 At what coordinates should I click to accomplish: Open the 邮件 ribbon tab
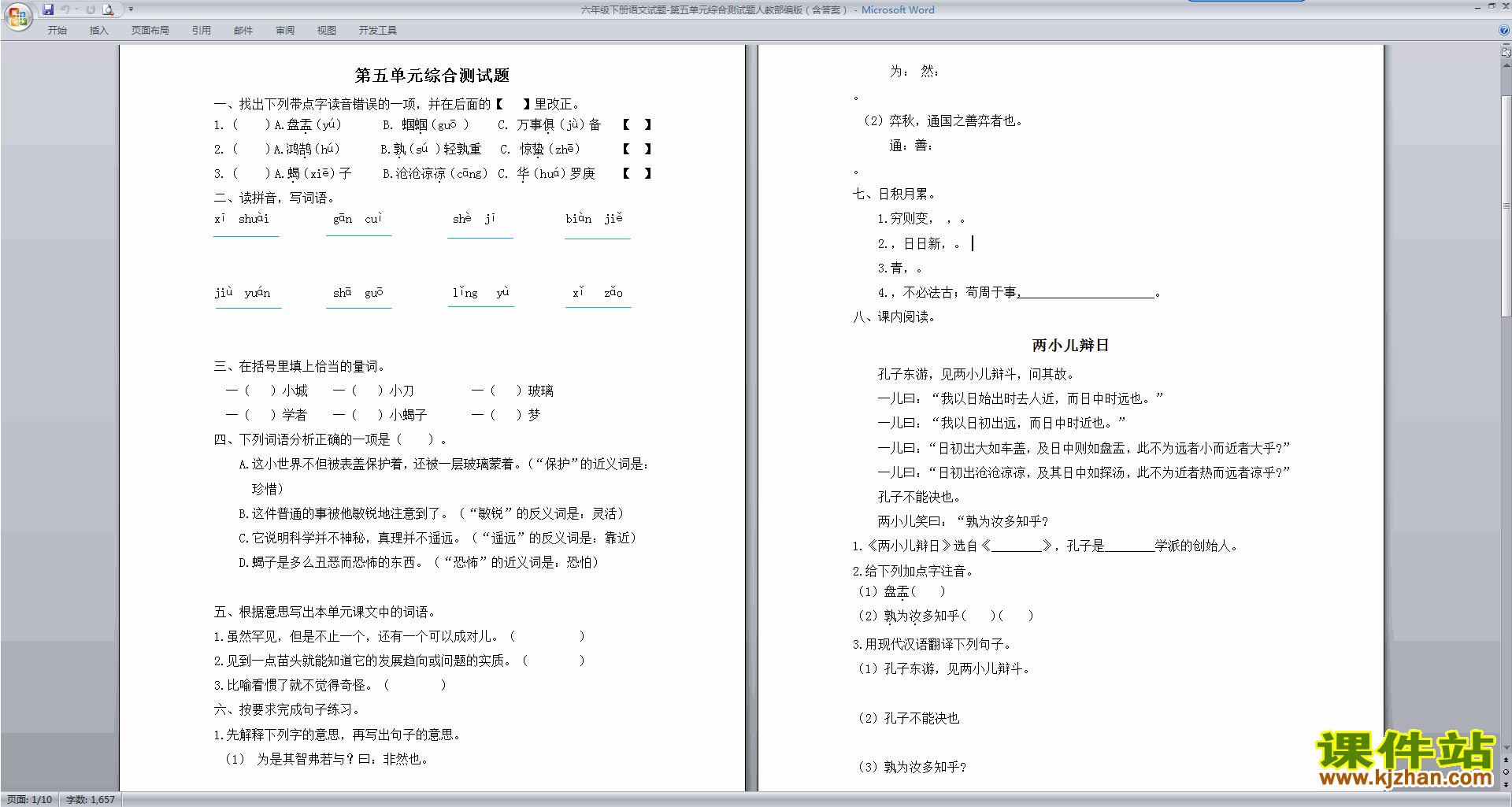tap(243, 30)
